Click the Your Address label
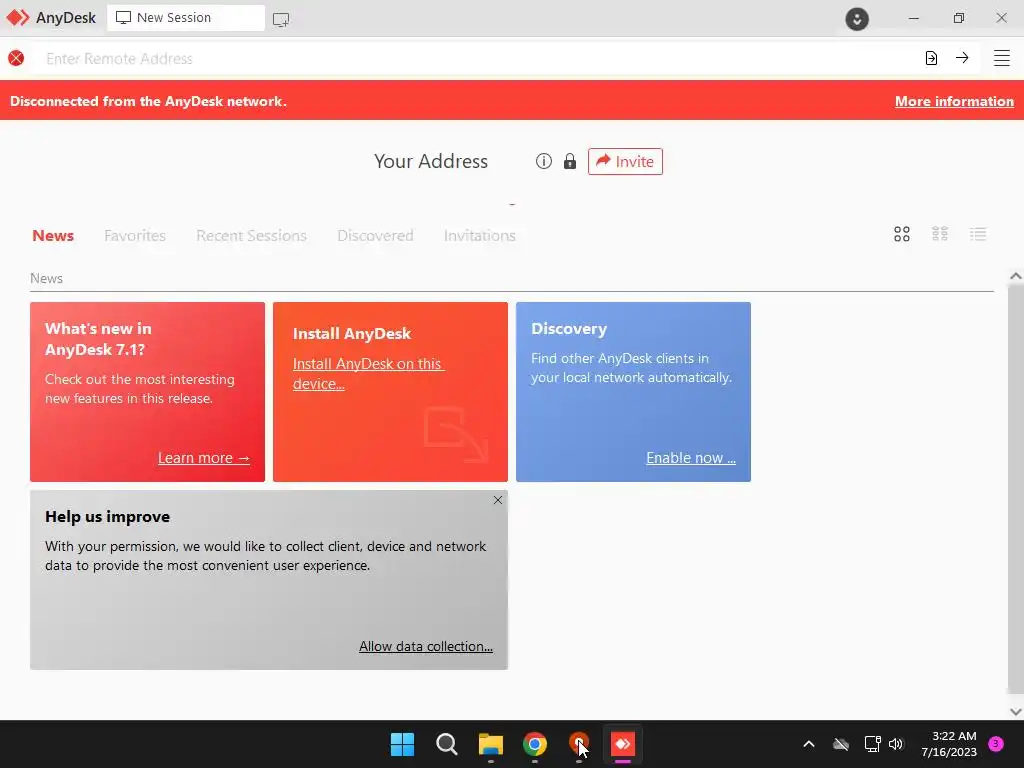The width and height of the screenshot is (1024, 768). [x=431, y=161]
